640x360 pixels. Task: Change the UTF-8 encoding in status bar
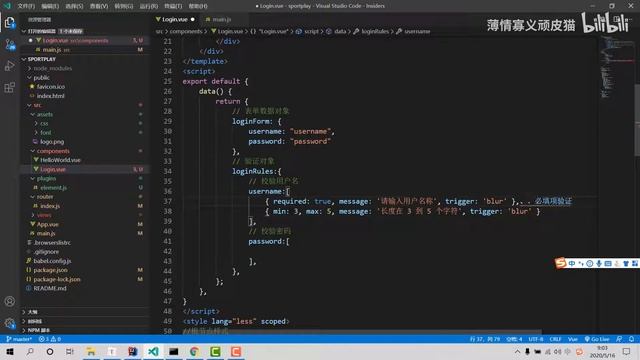pyautogui.click(x=536, y=339)
